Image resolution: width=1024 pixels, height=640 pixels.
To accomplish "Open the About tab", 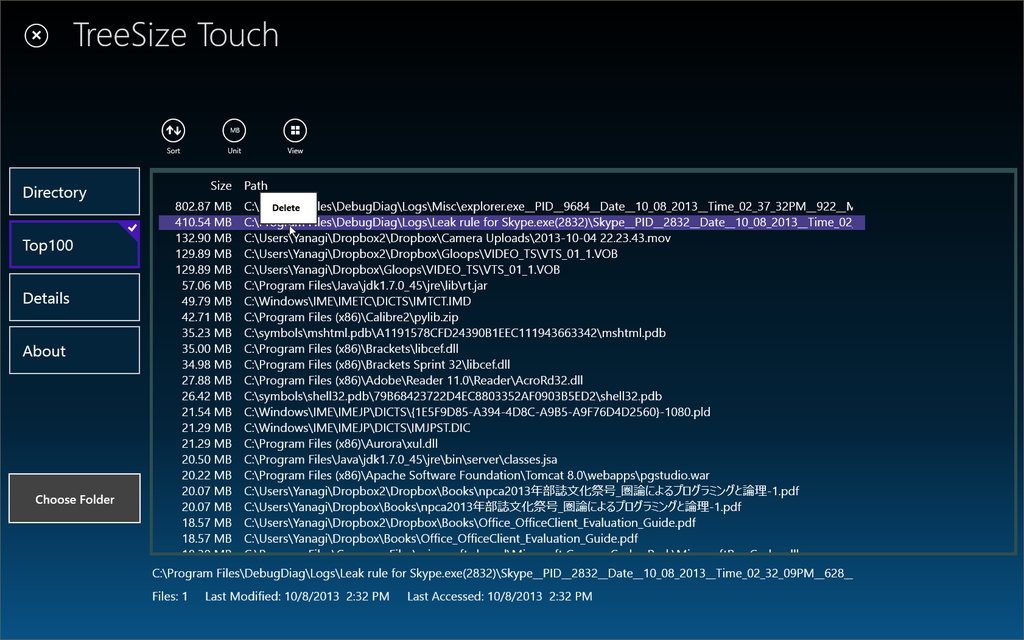I will (x=74, y=350).
